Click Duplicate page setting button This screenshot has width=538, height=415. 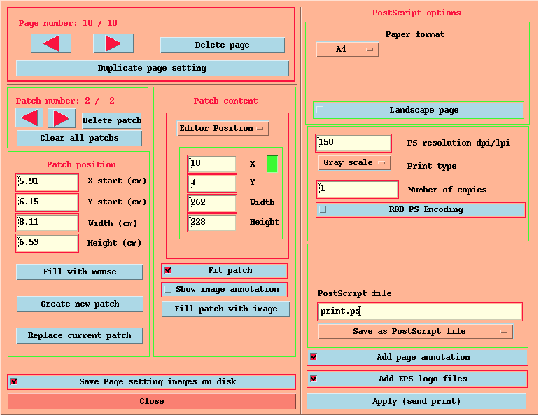[152, 68]
